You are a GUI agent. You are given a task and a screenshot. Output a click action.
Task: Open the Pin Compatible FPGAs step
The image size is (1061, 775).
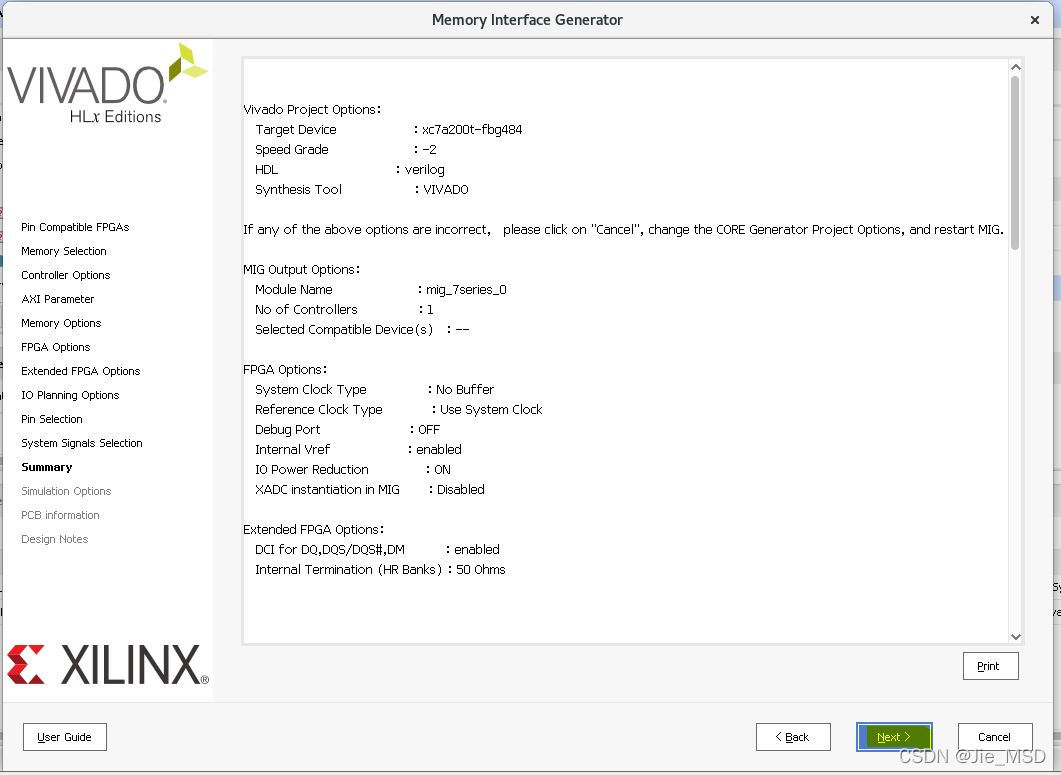click(75, 227)
